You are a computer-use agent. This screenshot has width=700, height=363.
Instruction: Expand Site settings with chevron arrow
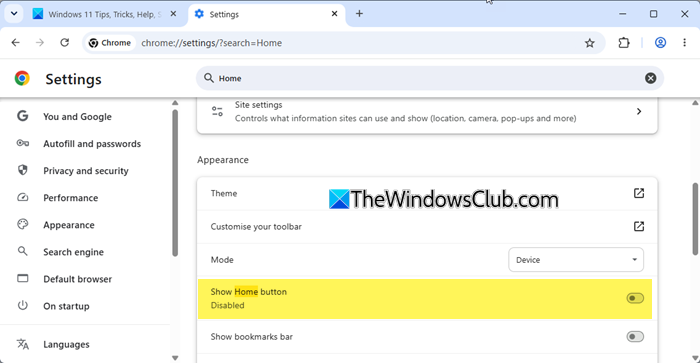pyautogui.click(x=639, y=111)
